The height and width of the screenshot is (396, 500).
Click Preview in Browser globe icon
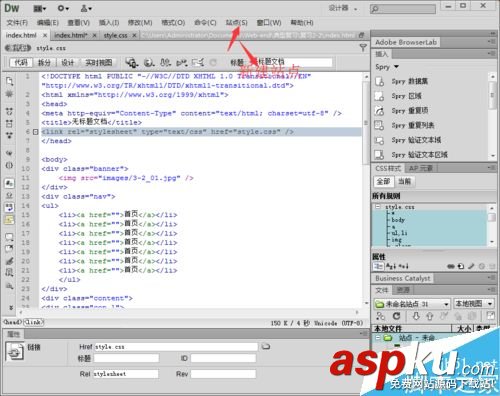[149, 62]
